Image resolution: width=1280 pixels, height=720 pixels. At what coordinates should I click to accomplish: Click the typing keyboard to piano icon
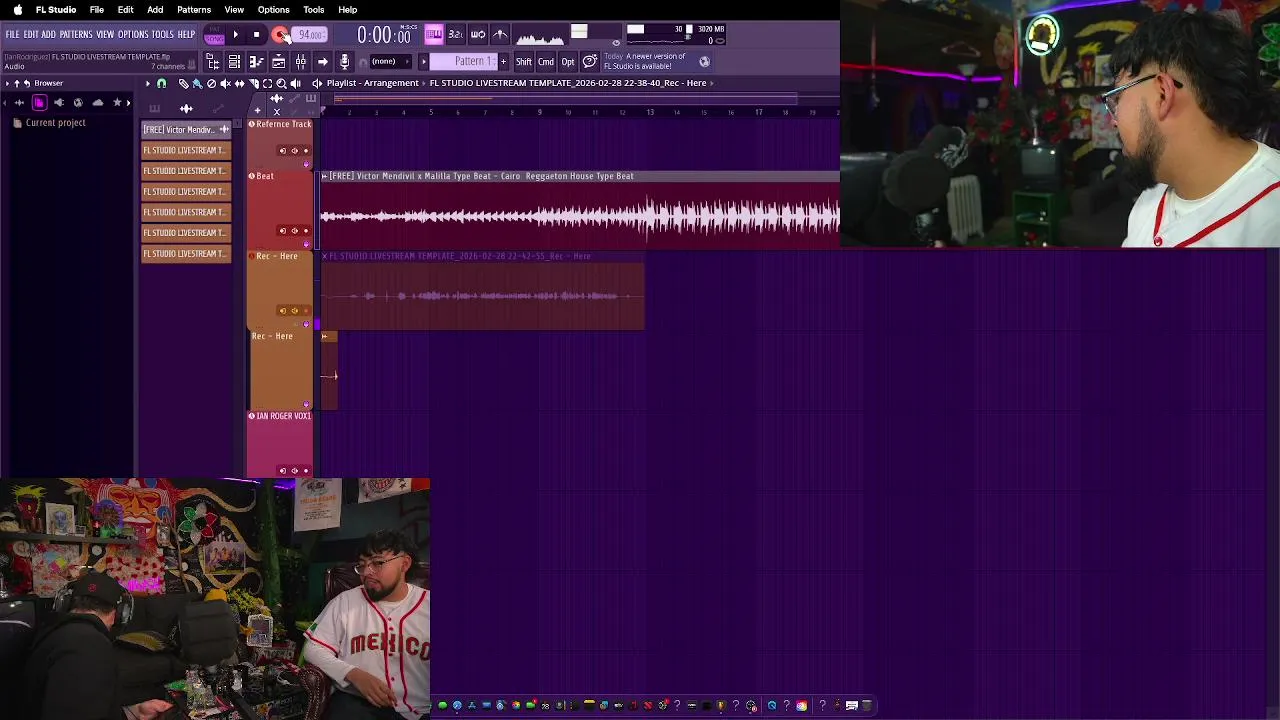(x=433, y=34)
